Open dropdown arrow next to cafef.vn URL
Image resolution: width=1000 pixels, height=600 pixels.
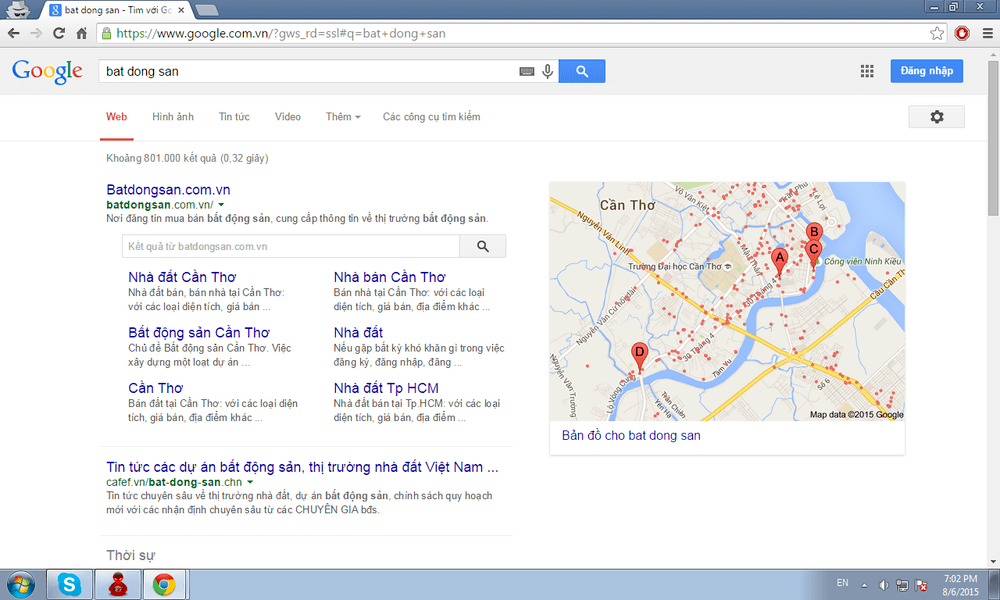pyautogui.click(x=250, y=482)
